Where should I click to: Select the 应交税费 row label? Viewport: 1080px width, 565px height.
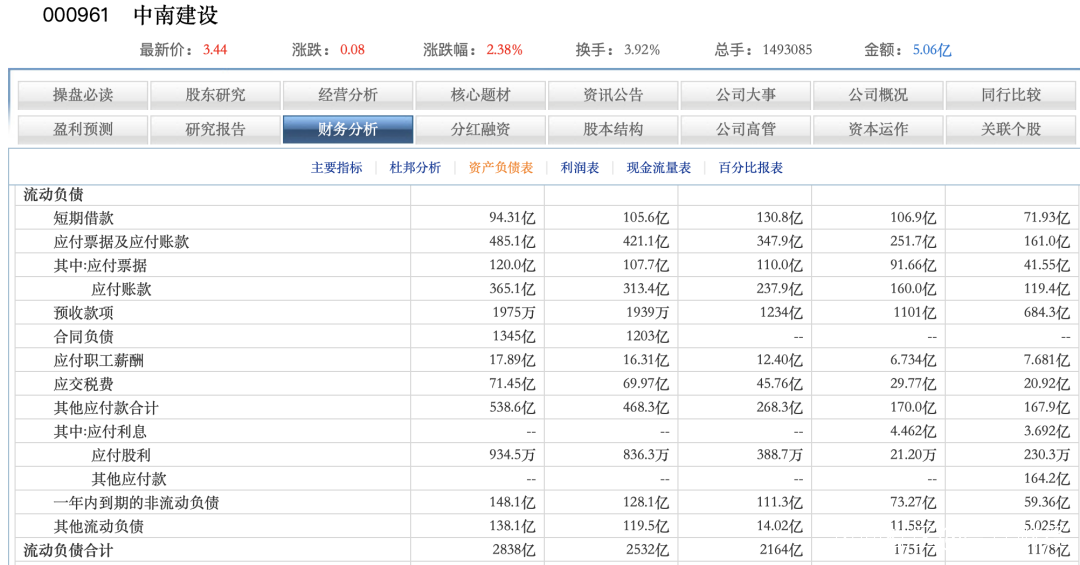click(83, 384)
